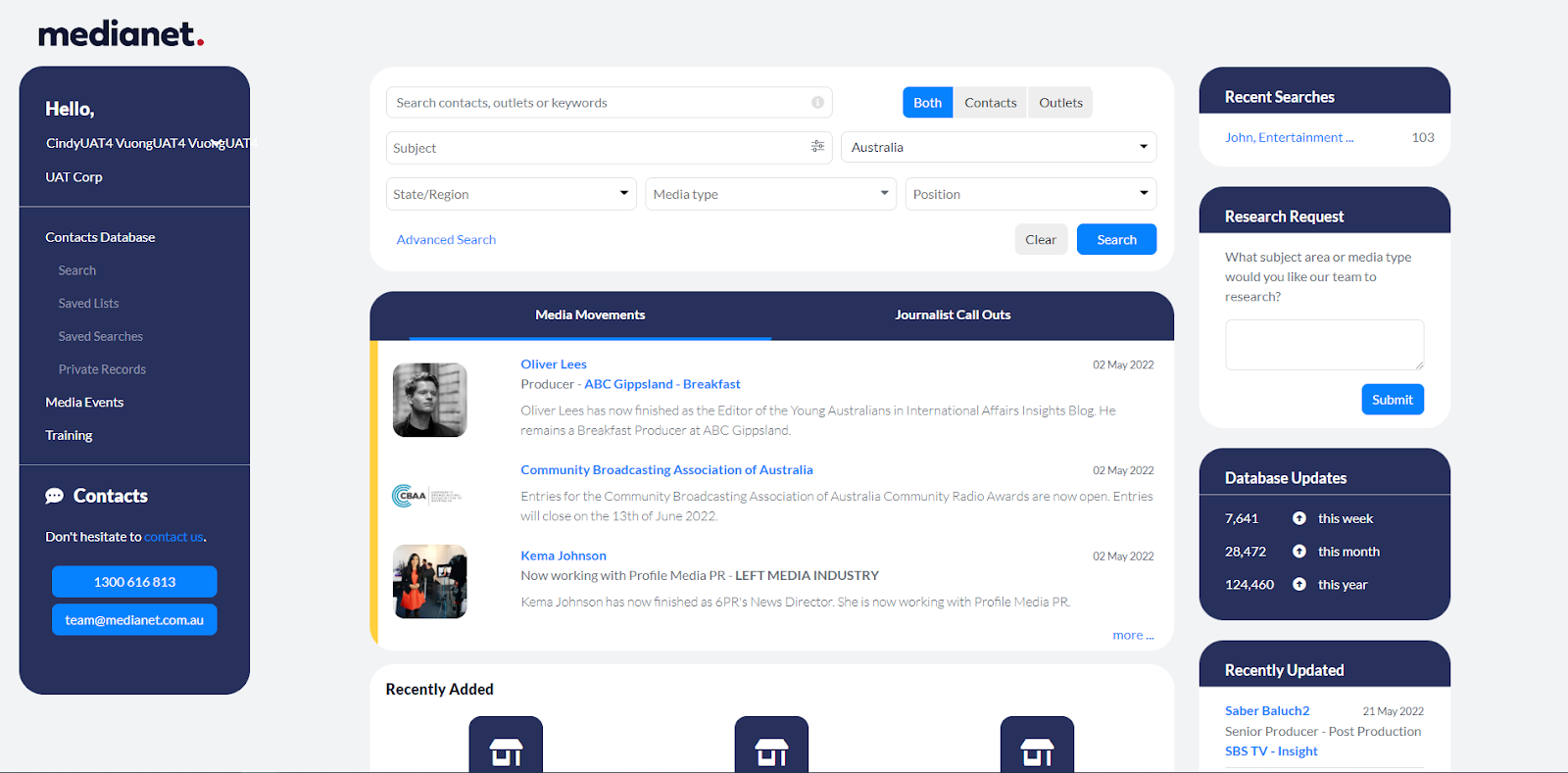1568x773 pixels.
Task: Open Saved Lists in the sidebar
Action: click(88, 304)
